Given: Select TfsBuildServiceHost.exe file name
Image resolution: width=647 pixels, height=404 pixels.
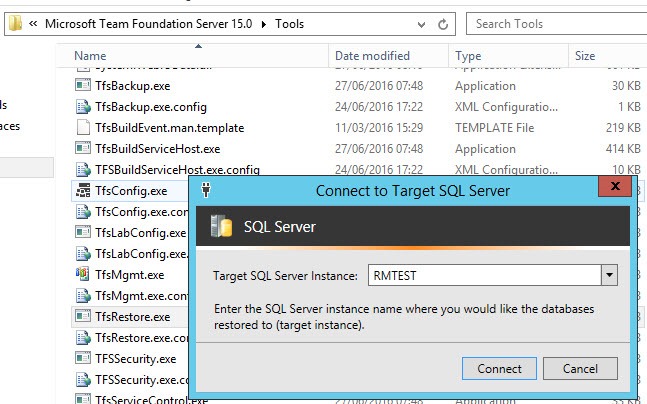Looking at the screenshot, I should coord(157,149).
